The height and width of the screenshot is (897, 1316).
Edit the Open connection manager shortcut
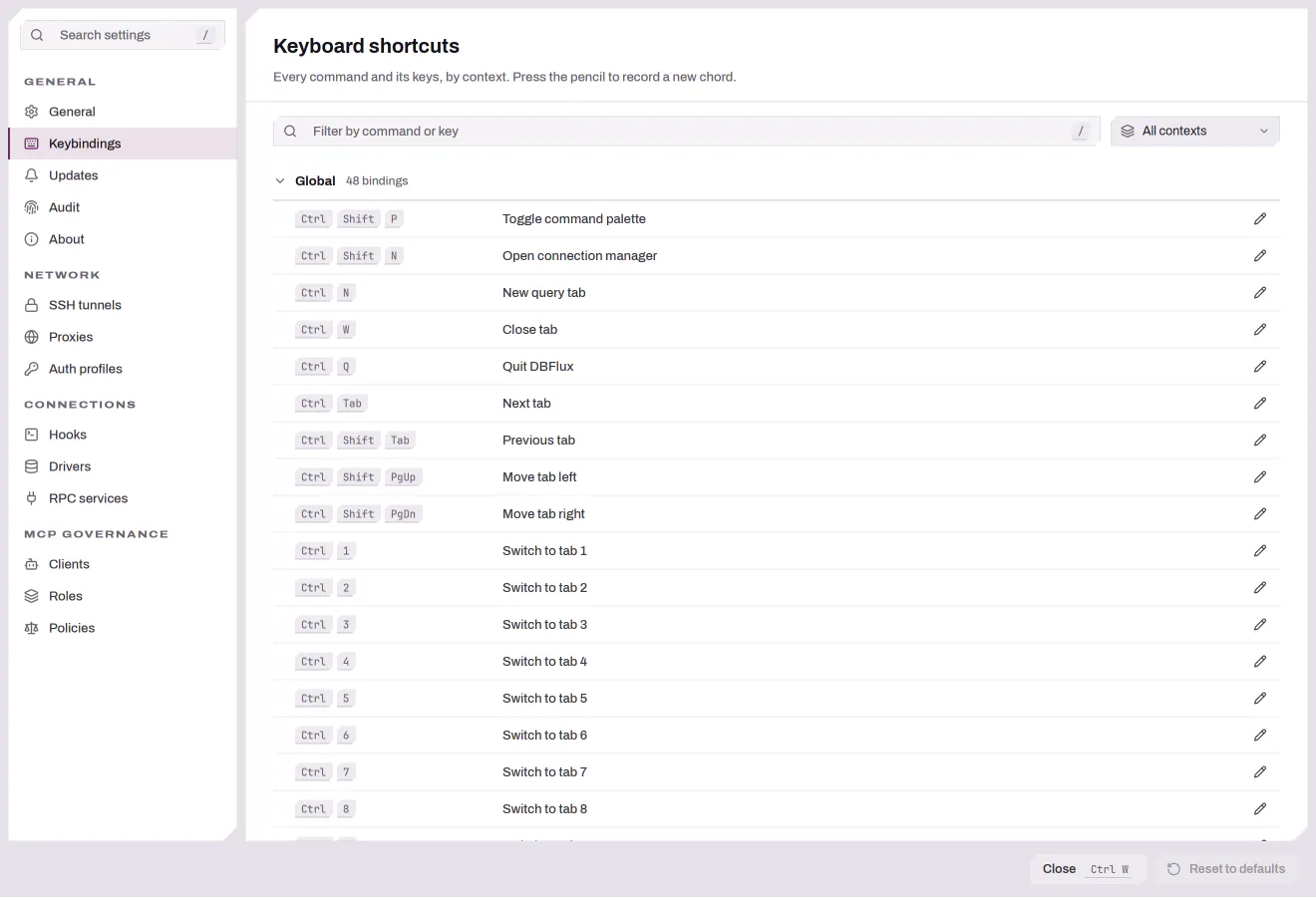tap(1260, 256)
